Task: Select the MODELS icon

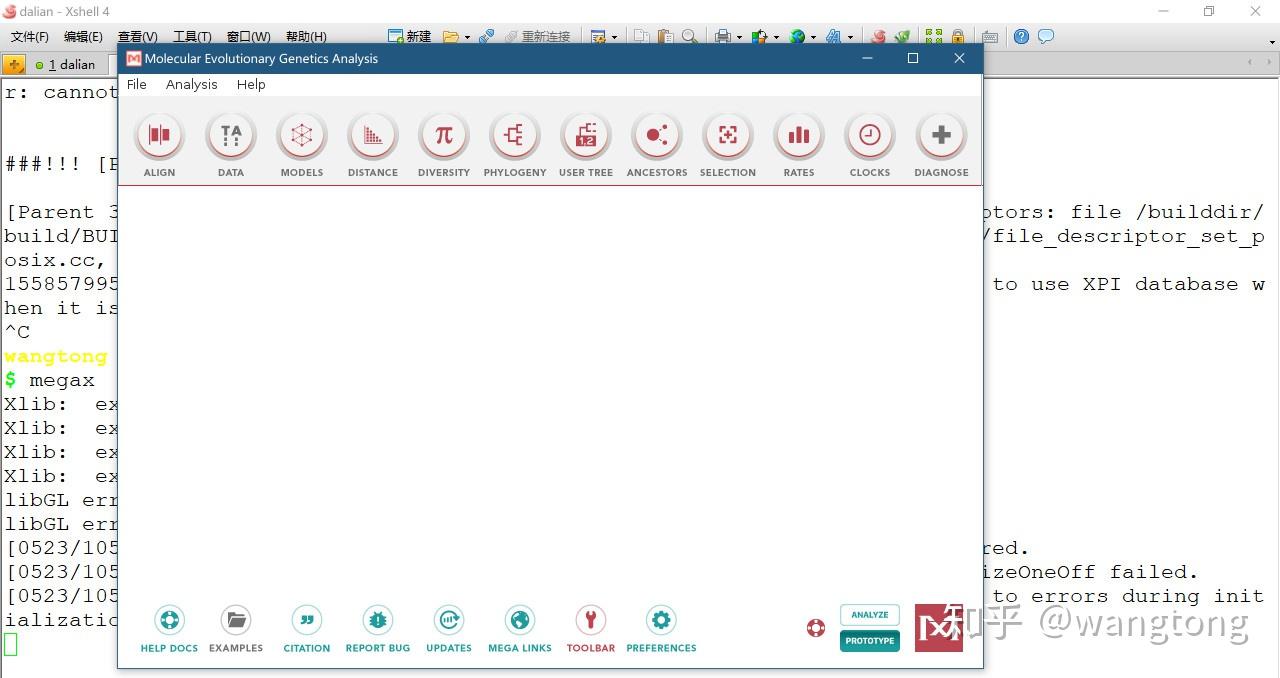Action: (302, 136)
